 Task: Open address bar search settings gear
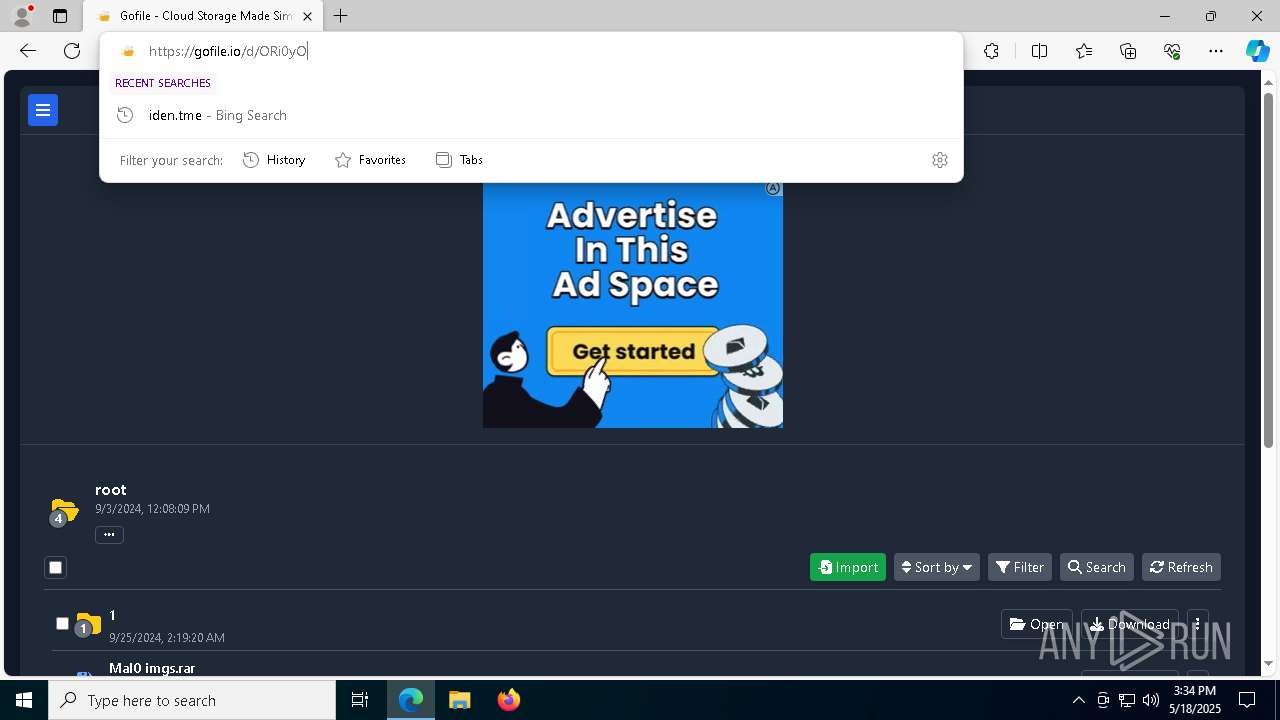coord(940,160)
